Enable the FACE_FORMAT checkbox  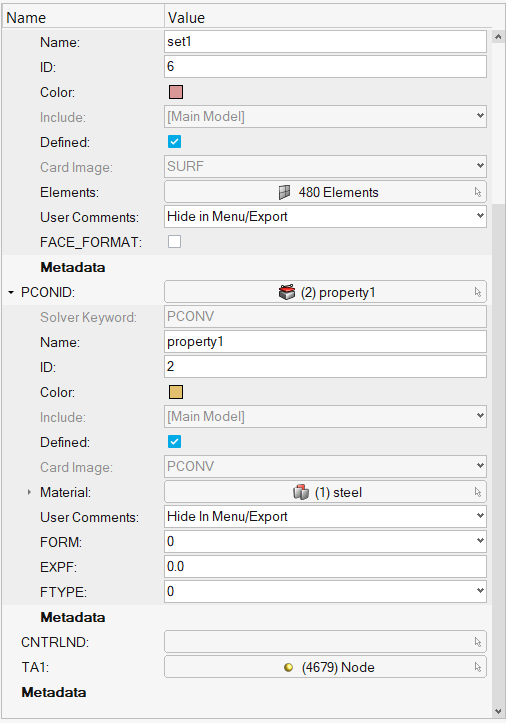tap(174, 242)
